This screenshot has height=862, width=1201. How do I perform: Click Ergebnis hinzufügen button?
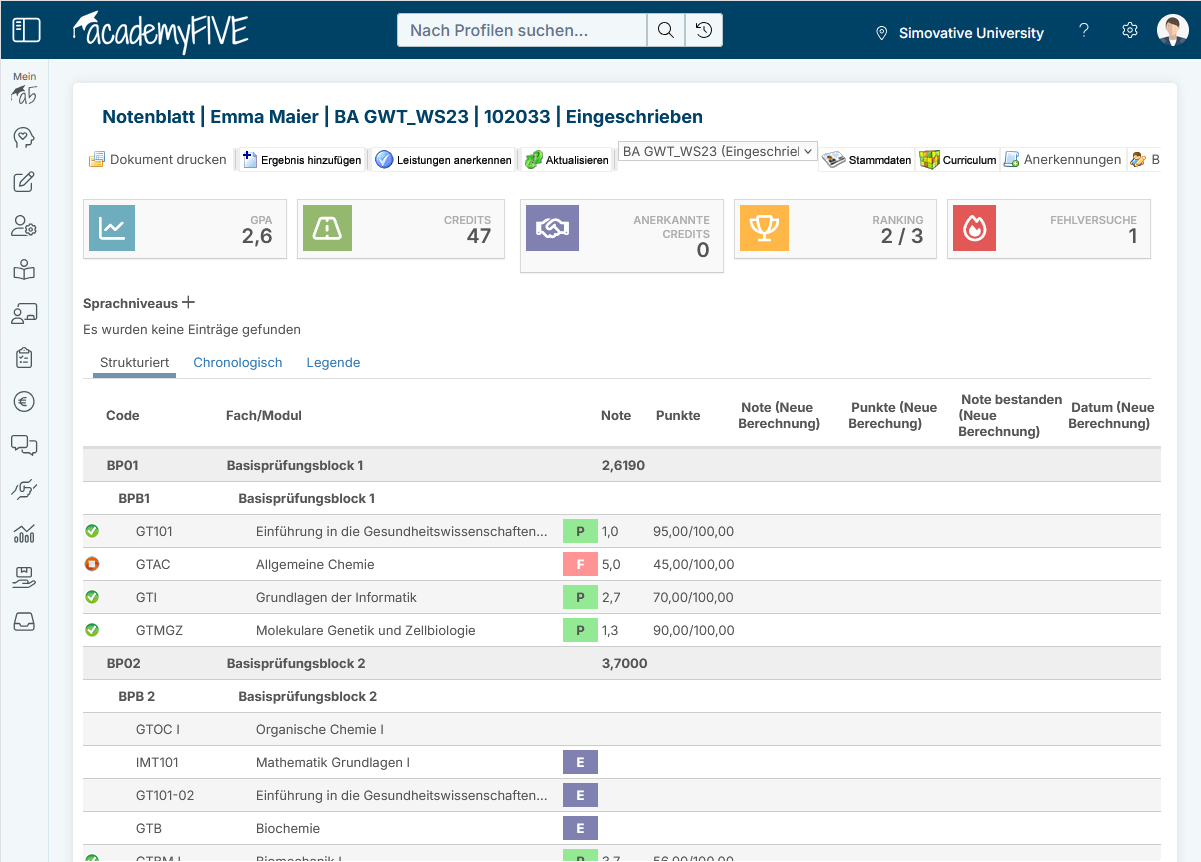[302, 160]
